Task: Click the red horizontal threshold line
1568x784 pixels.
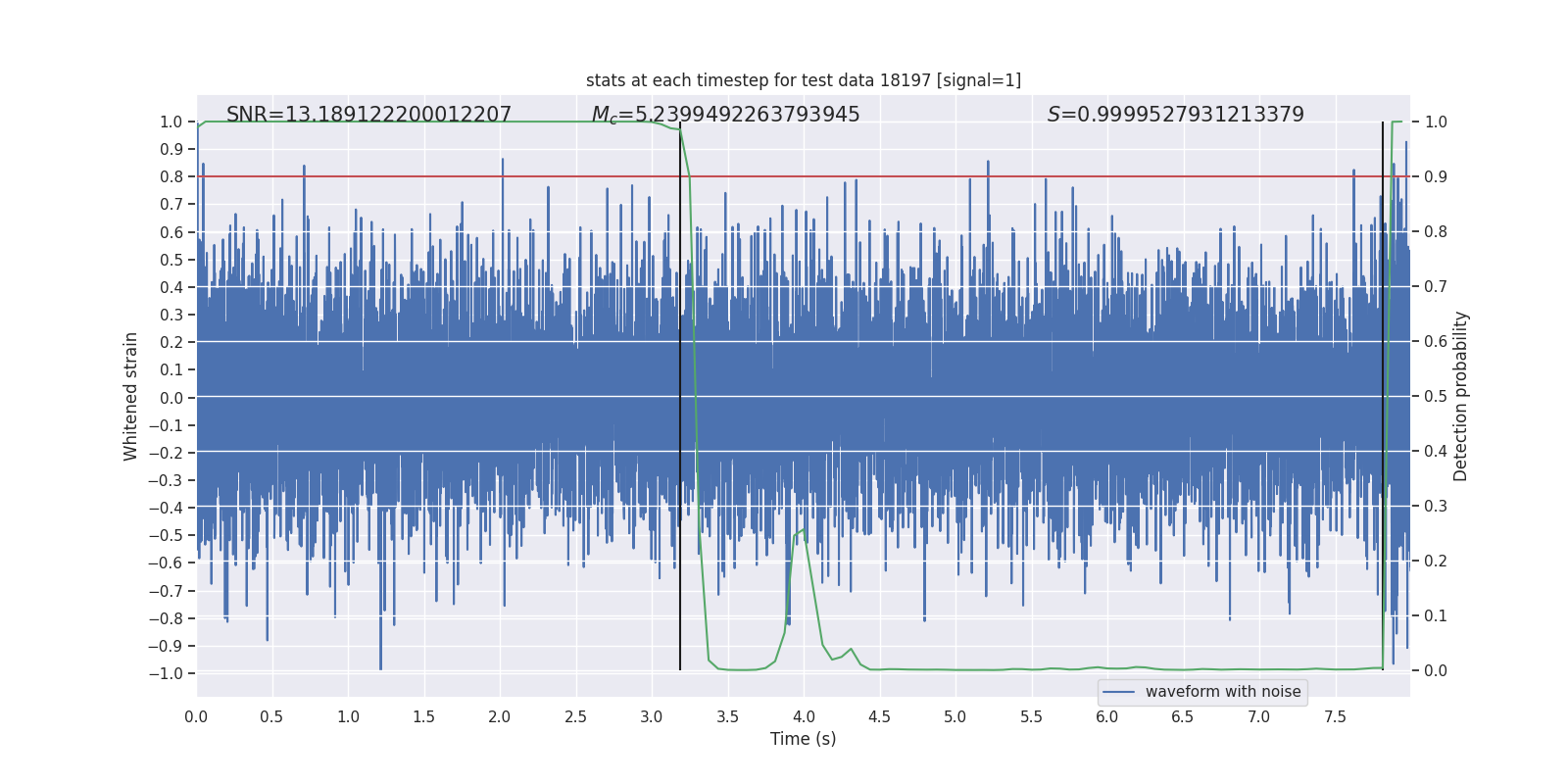Action: [x=804, y=176]
